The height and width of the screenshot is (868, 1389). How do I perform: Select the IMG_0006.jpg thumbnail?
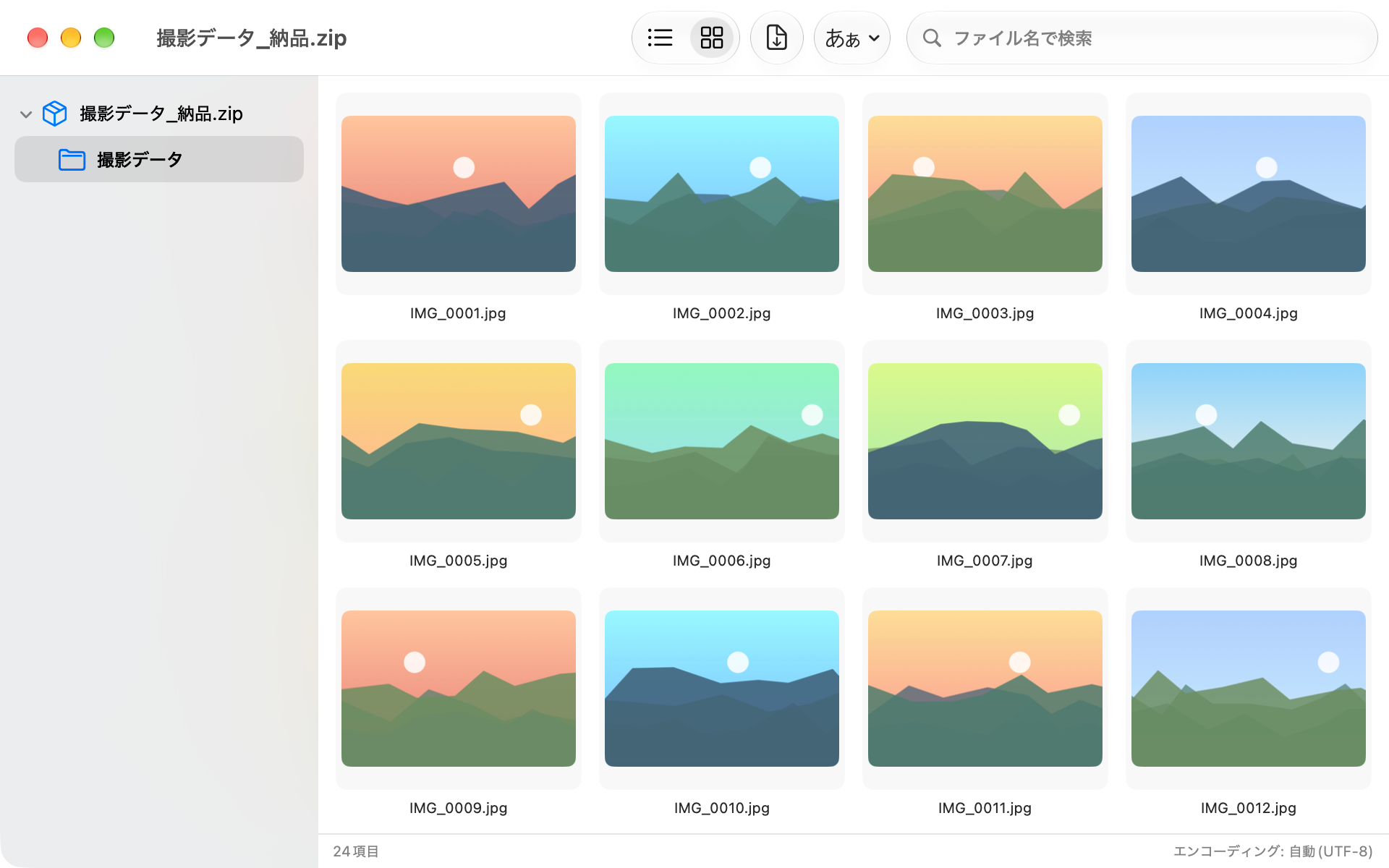(x=722, y=441)
